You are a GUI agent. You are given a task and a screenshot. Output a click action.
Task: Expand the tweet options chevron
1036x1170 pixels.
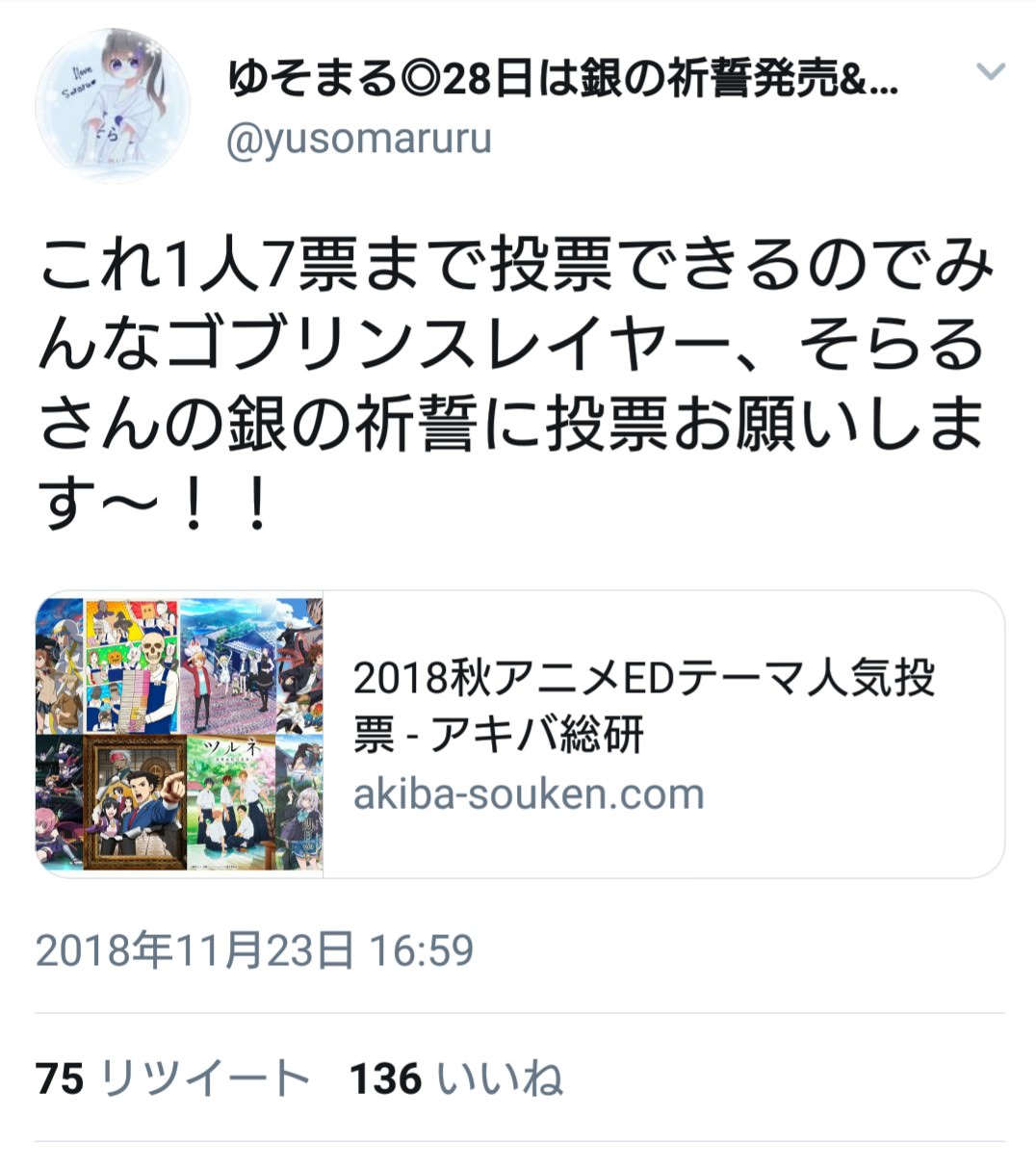[990, 72]
